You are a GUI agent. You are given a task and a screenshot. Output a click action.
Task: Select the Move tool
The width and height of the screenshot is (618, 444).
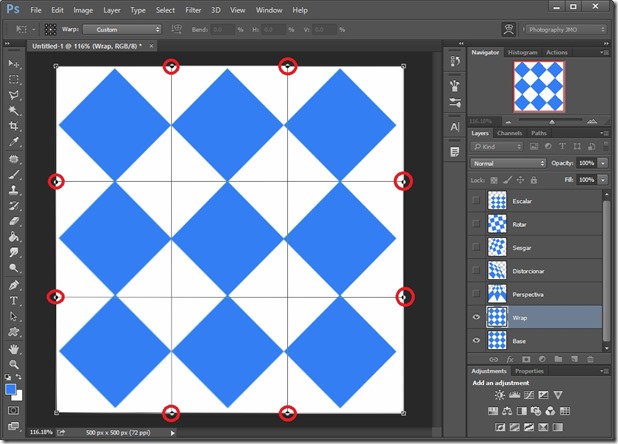14,63
